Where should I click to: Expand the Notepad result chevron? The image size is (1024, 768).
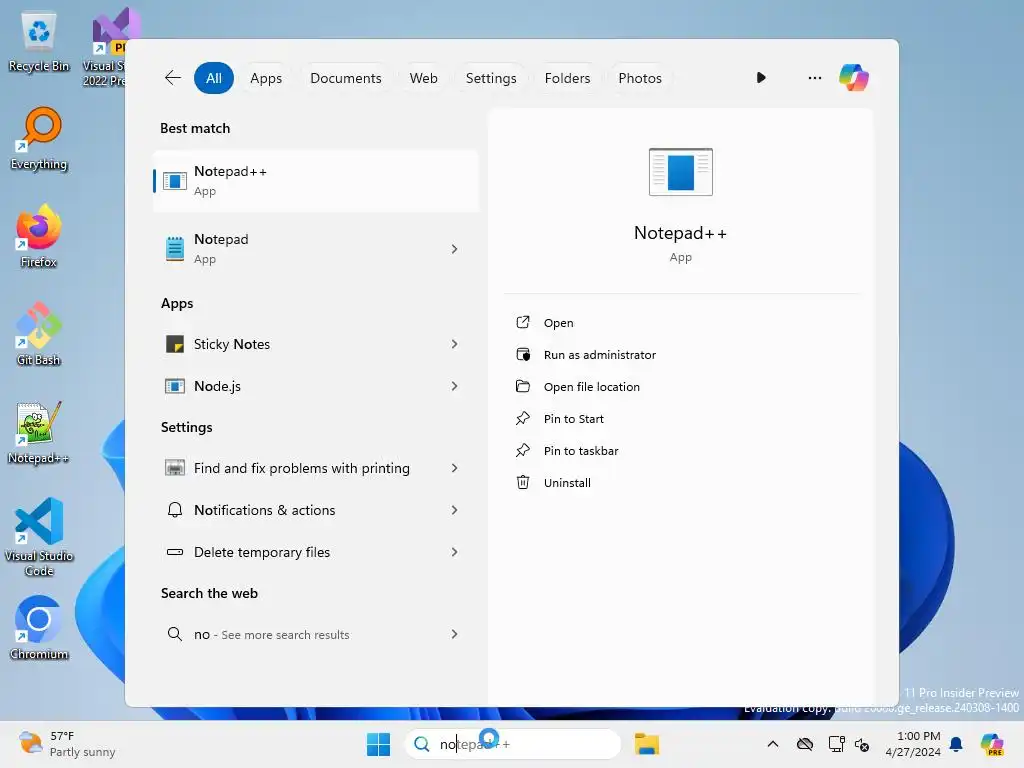[x=455, y=249]
